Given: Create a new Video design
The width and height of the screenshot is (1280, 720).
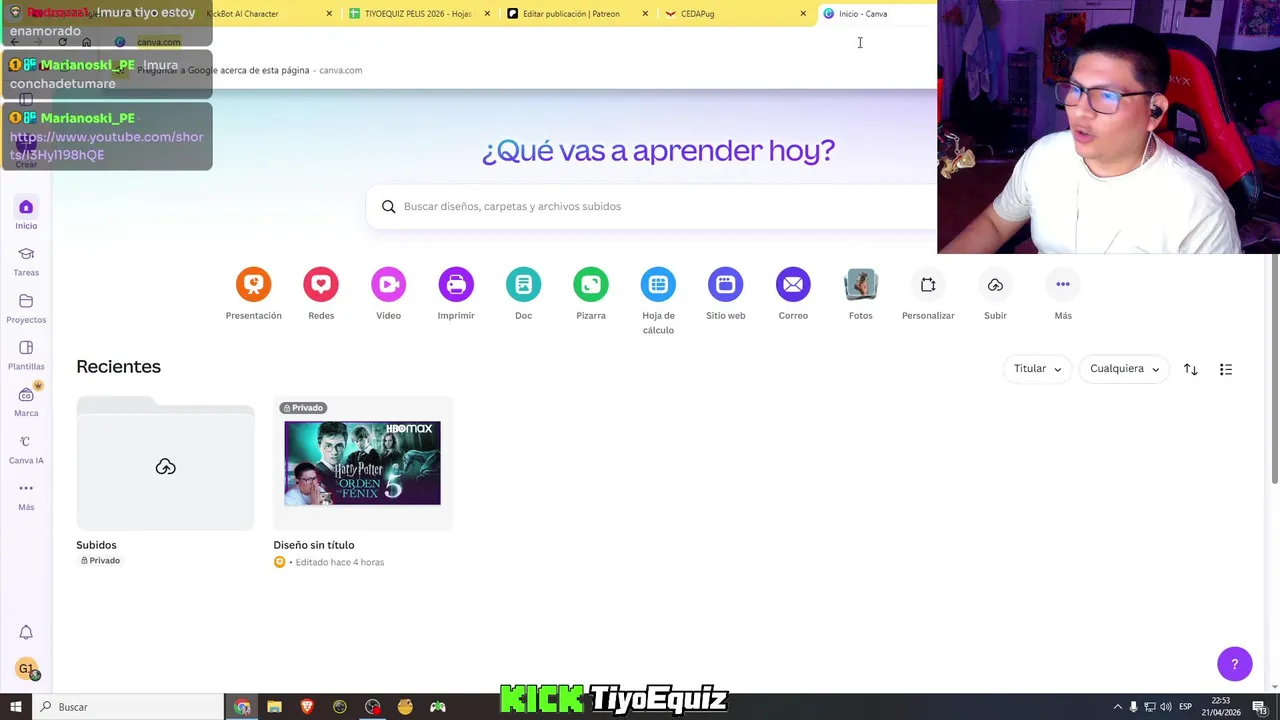Looking at the screenshot, I should point(388,285).
